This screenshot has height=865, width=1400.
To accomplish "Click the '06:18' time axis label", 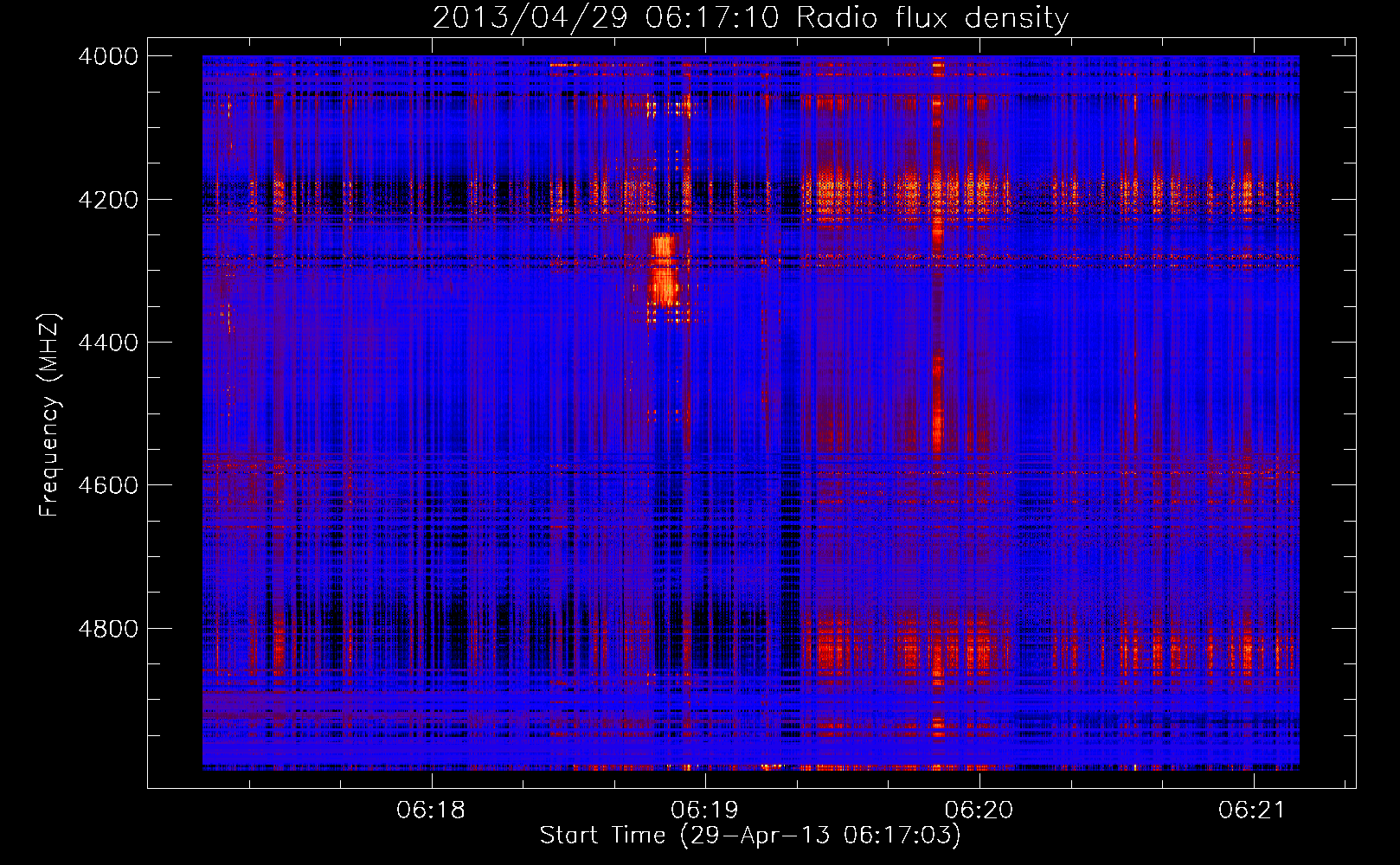I will [431, 811].
